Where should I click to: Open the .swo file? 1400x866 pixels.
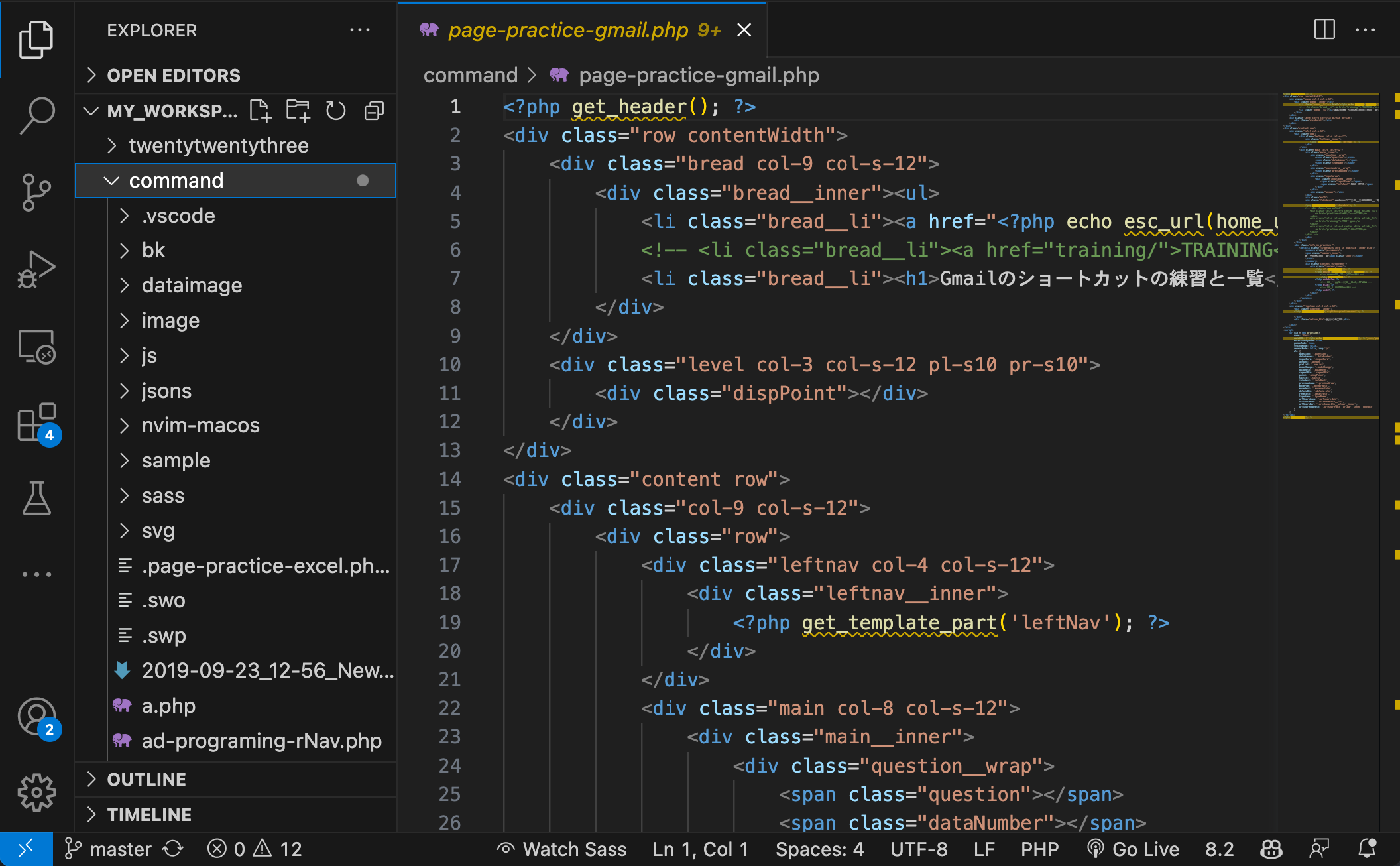tap(236, 600)
